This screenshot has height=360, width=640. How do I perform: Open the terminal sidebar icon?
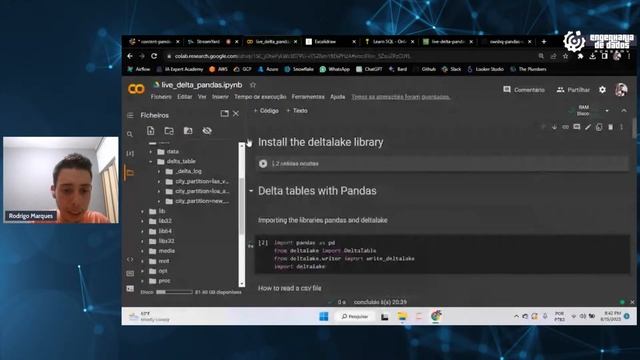pyautogui.click(x=130, y=289)
